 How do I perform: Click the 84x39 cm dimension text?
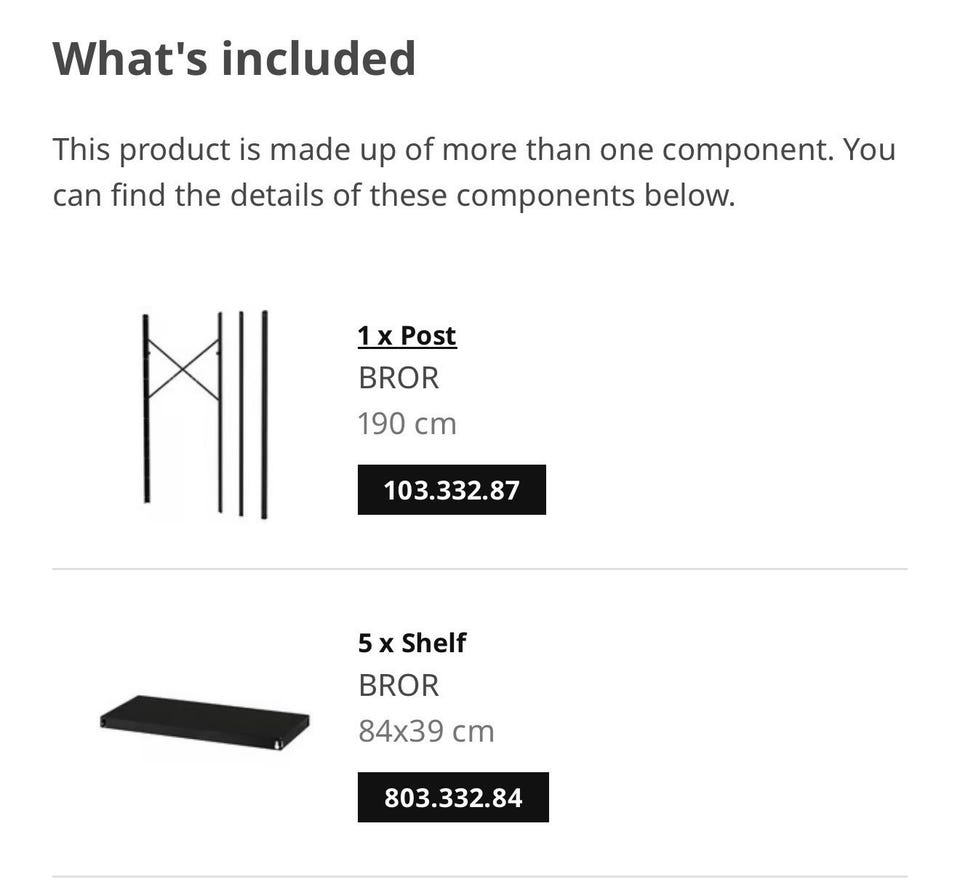pos(426,731)
